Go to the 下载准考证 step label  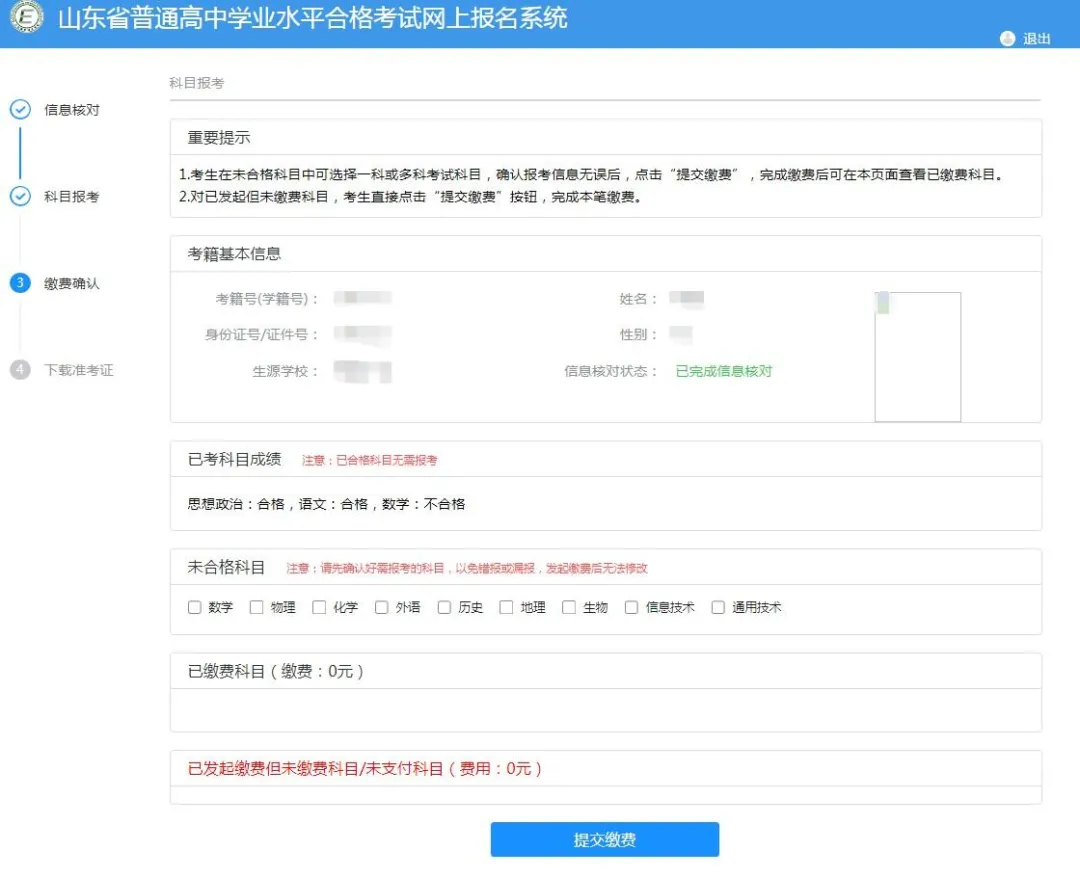[79, 370]
